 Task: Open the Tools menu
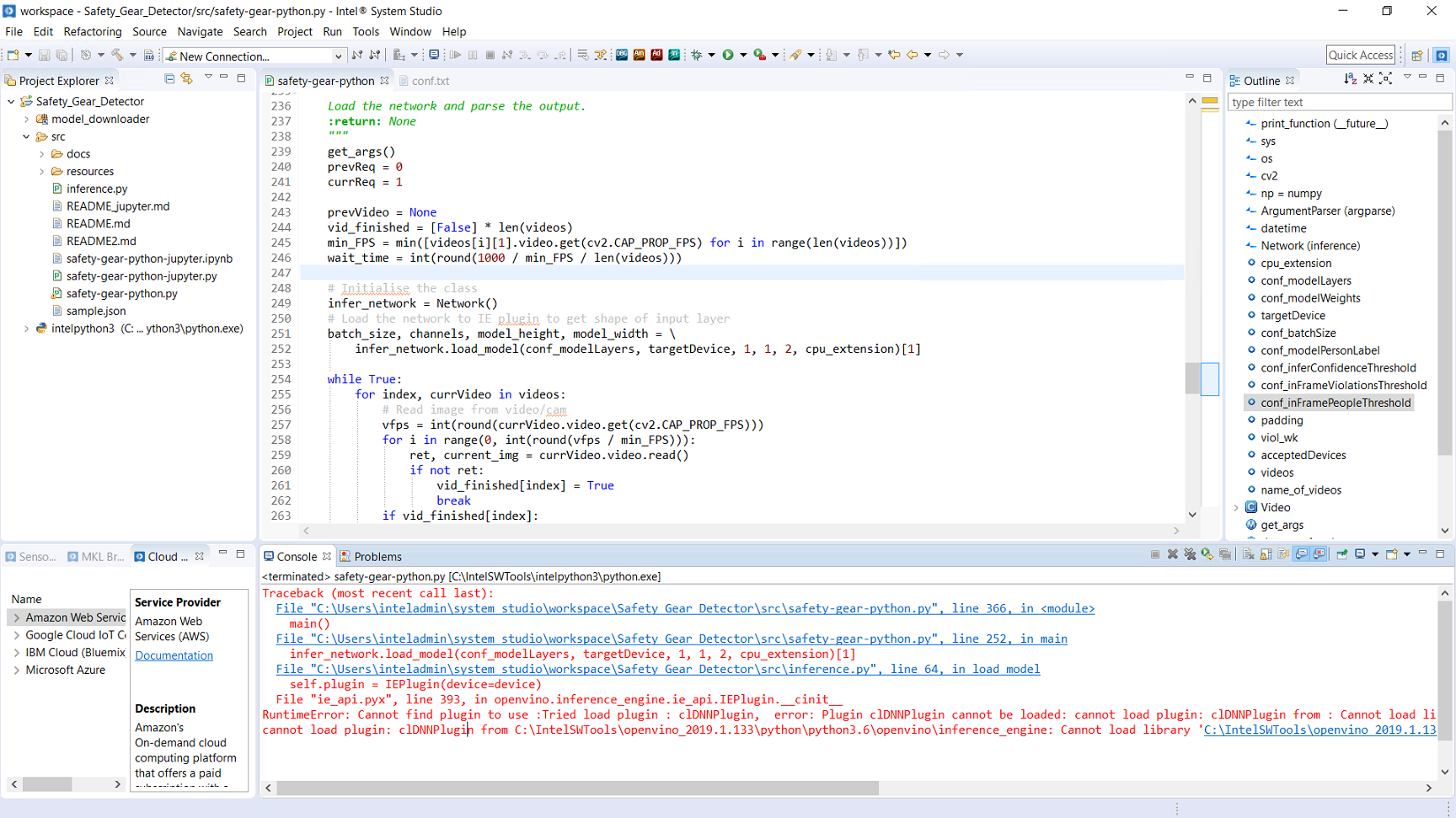click(366, 31)
